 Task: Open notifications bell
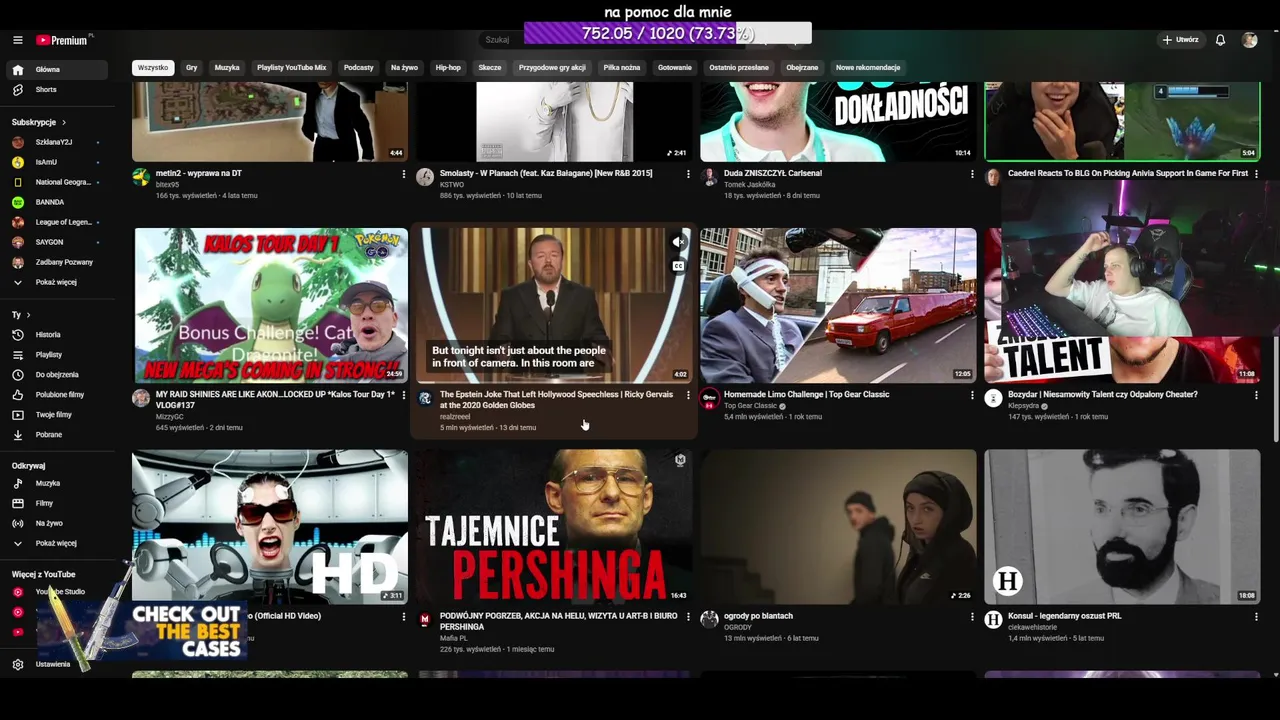(1220, 40)
